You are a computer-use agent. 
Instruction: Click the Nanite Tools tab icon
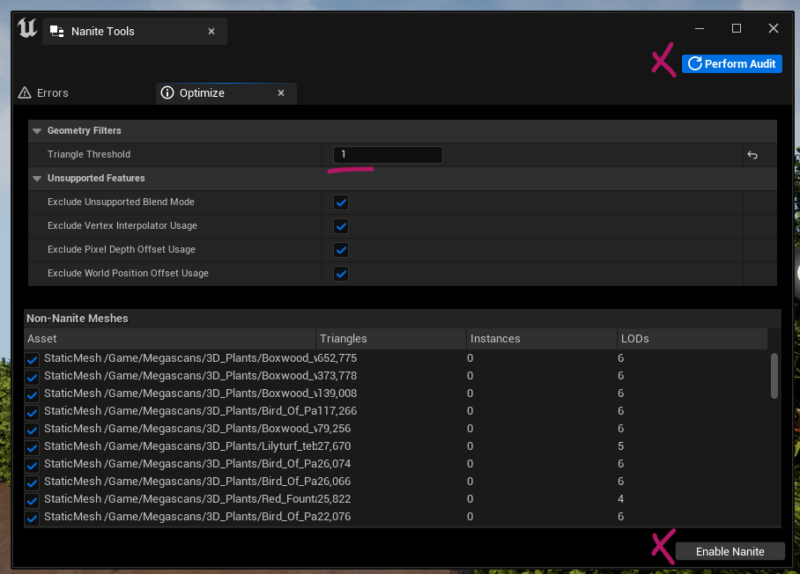pos(57,32)
